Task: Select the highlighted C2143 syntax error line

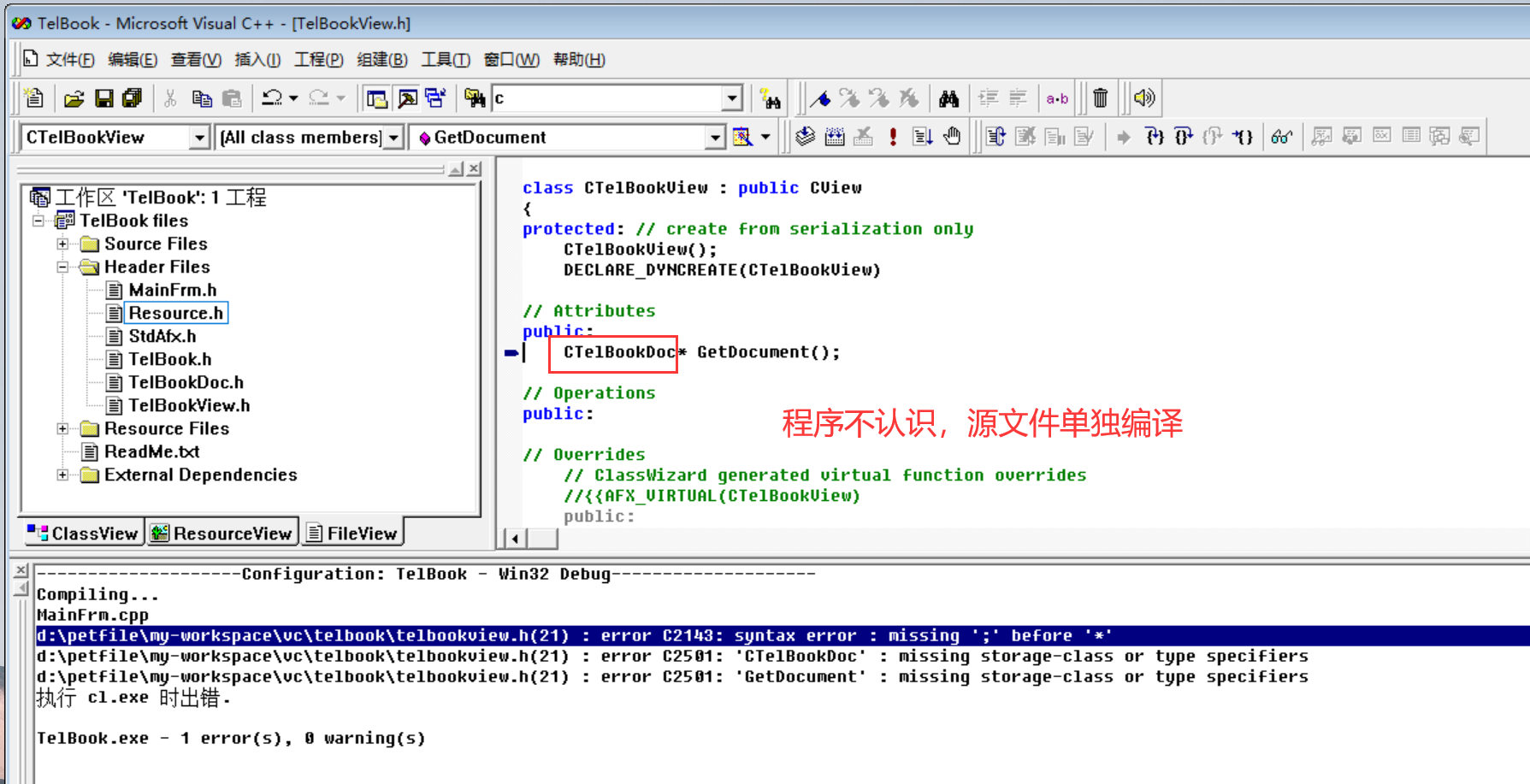Action: tap(782, 635)
